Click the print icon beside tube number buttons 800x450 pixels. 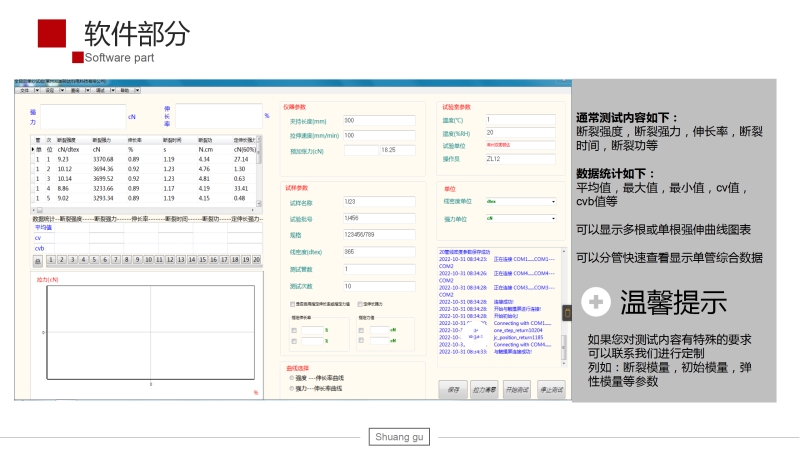point(38,260)
